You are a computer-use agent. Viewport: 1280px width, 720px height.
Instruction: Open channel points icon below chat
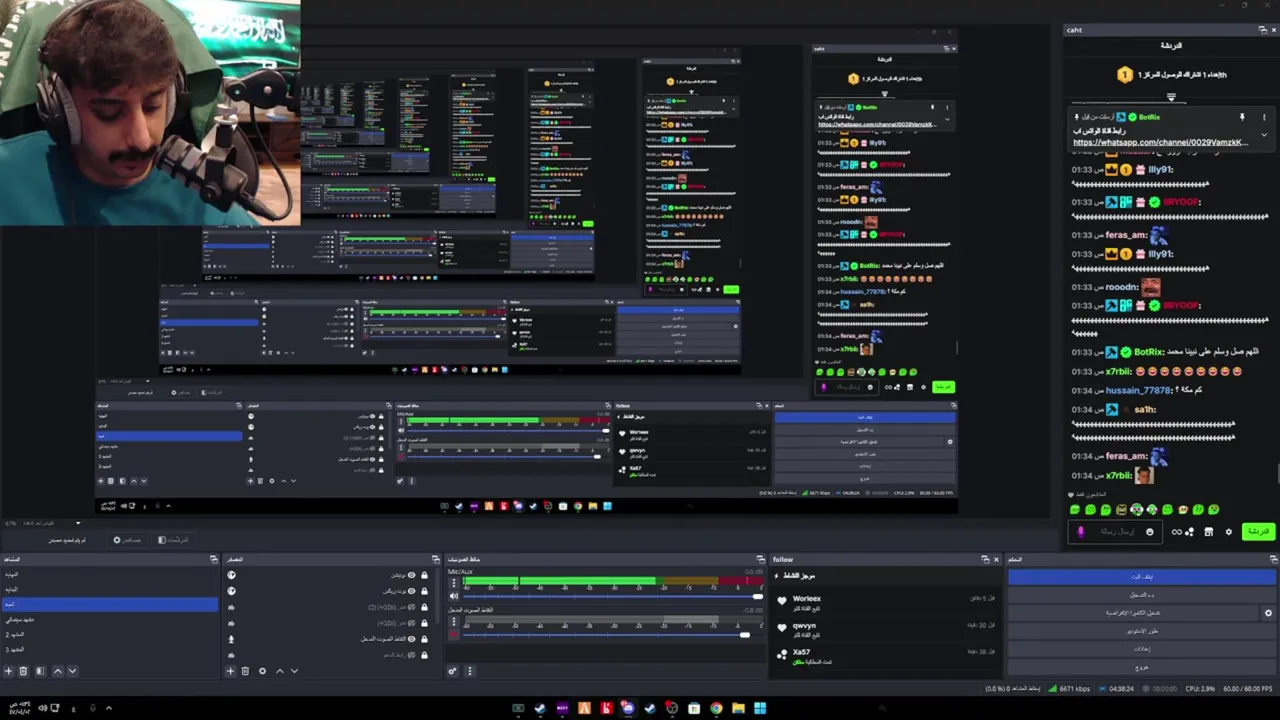point(1189,531)
